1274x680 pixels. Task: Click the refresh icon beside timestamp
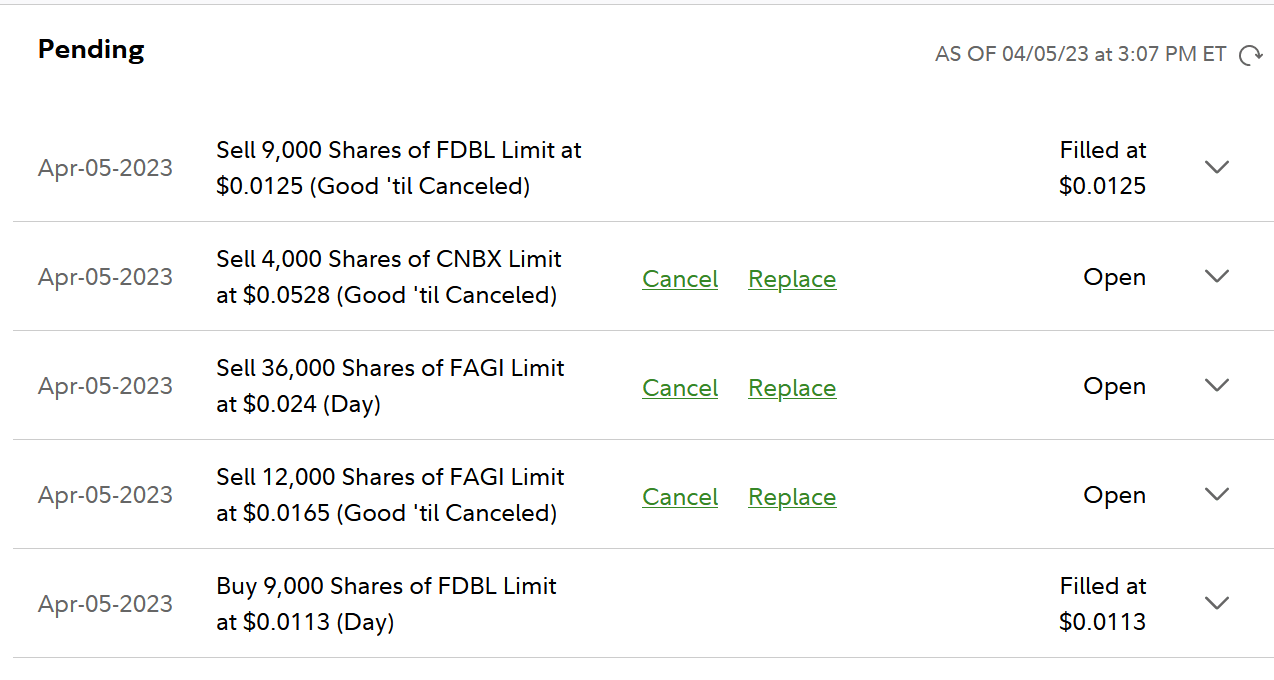[1250, 55]
